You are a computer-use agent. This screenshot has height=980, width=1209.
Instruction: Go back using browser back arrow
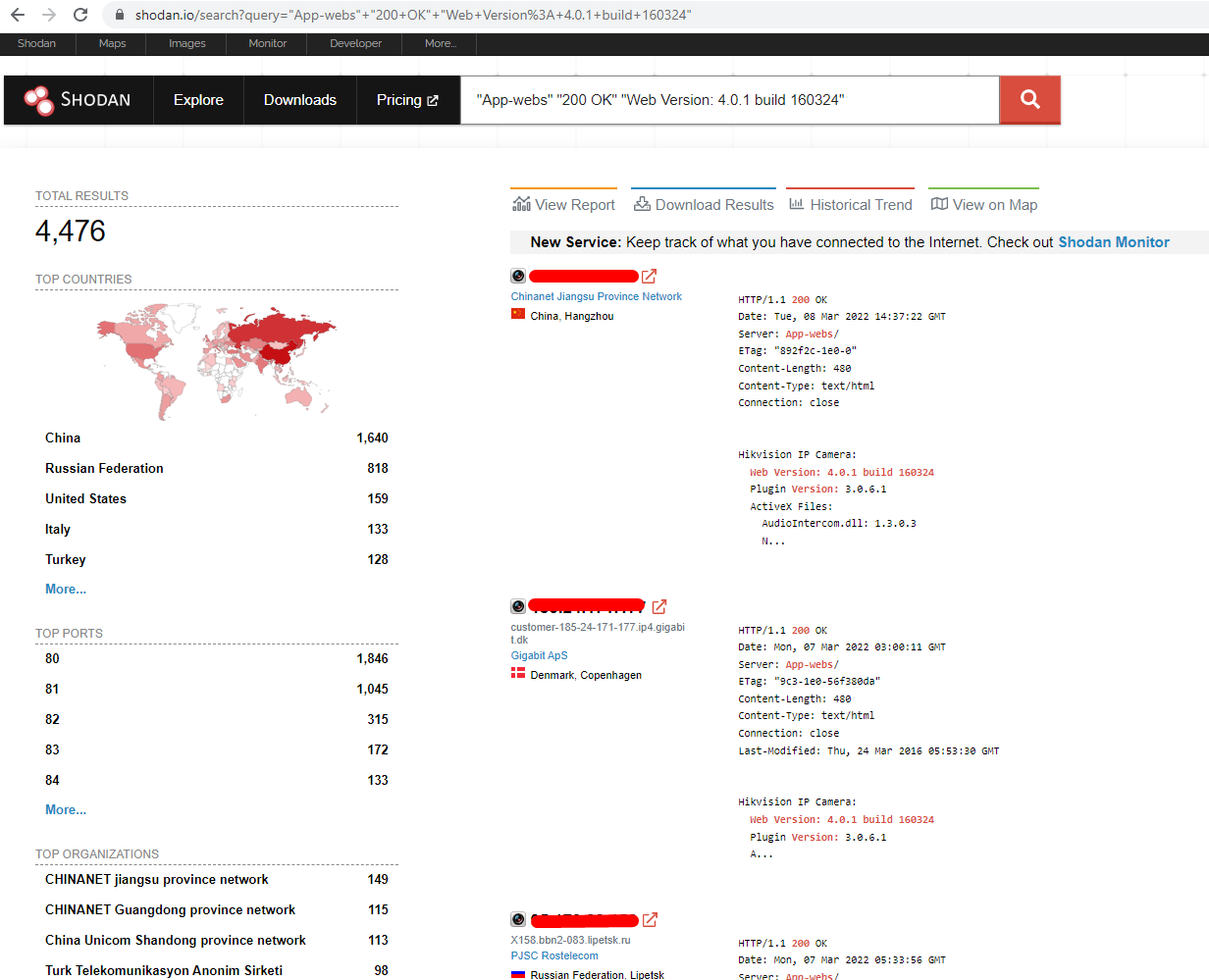click(x=18, y=15)
